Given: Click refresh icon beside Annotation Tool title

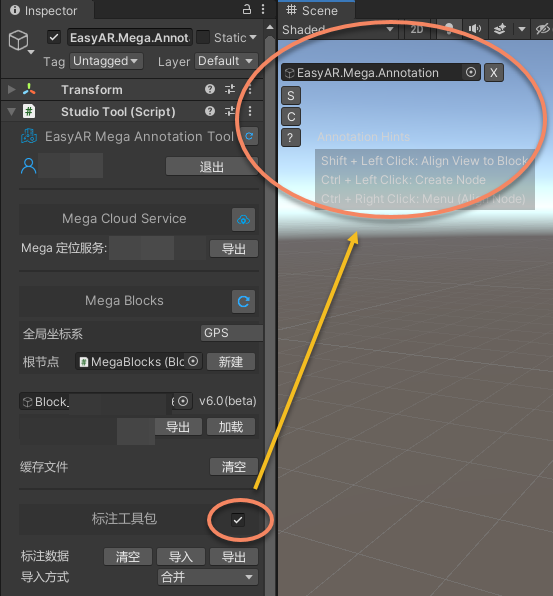Looking at the screenshot, I should (x=249, y=136).
